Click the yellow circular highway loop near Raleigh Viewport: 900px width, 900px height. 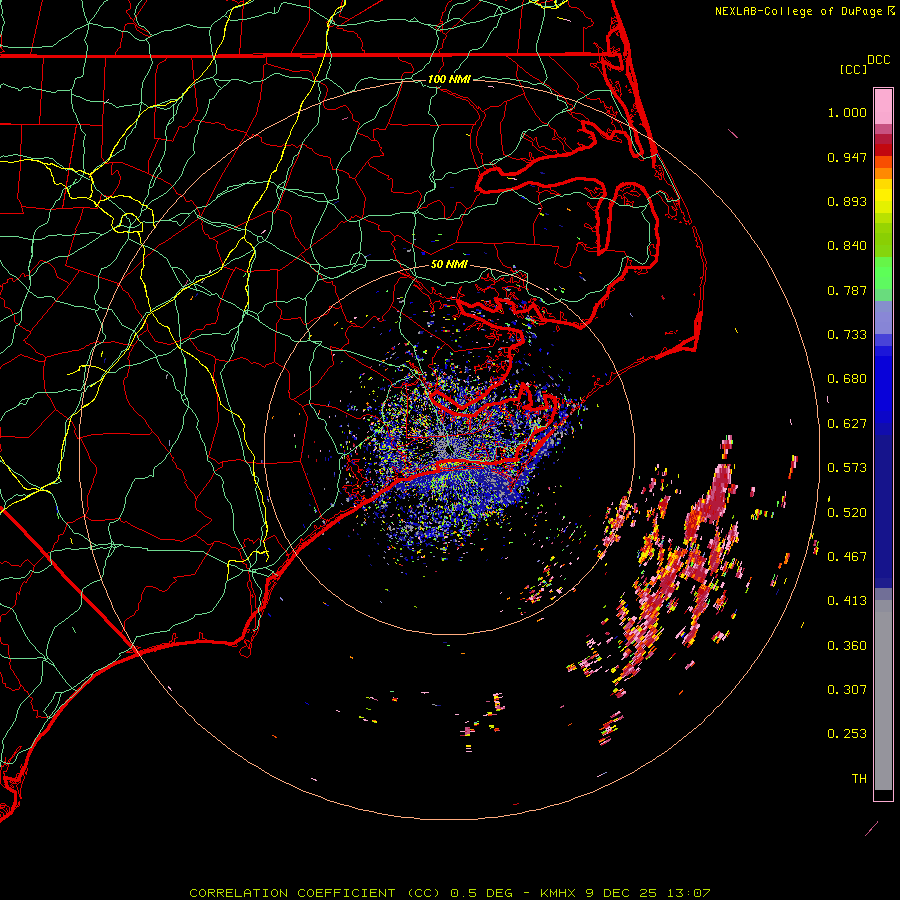click(129, 221)
